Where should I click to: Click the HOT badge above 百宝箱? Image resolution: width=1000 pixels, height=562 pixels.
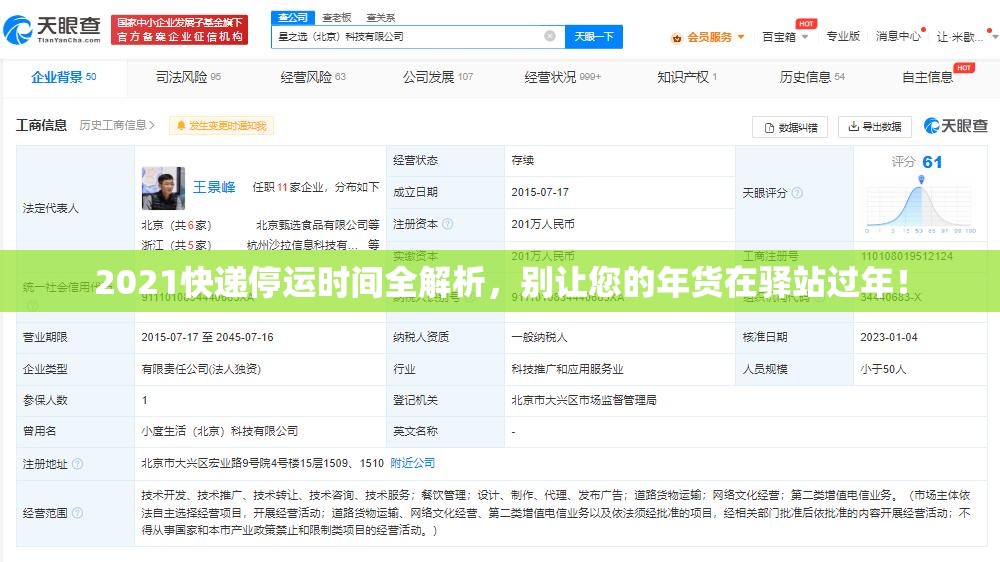pos(806,24)
